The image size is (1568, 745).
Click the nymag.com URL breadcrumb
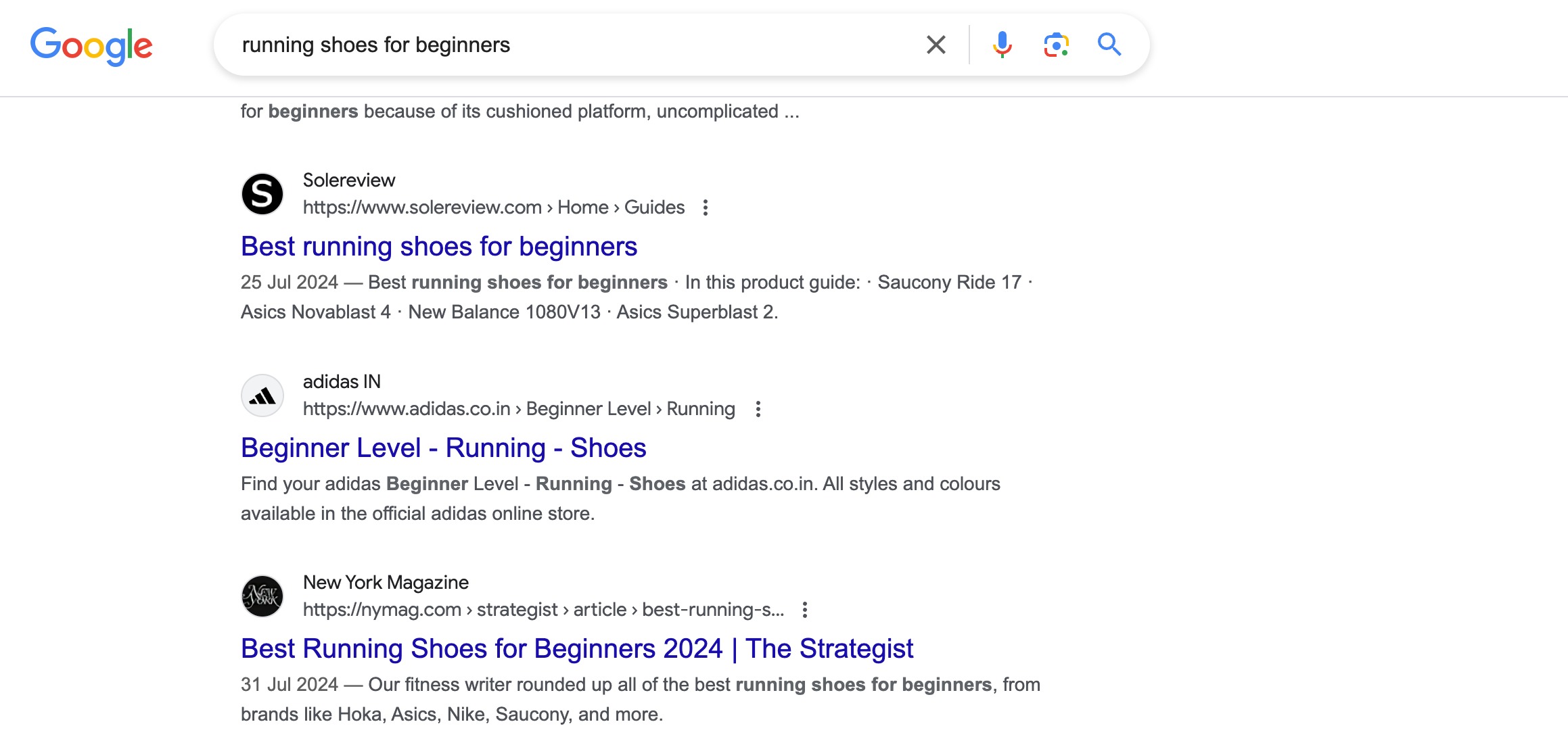(543, 610)
